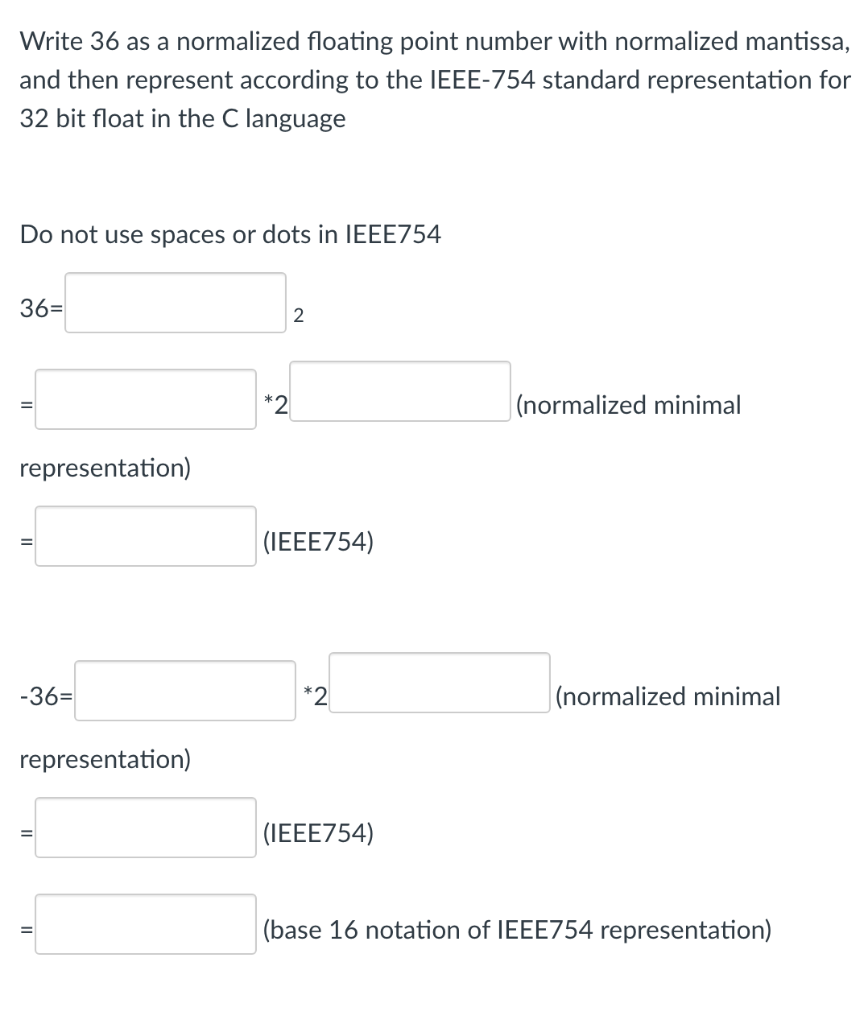The image size is (868, 1024).
Task: Click the IEEE754 answer field for -36
Action: (x=145, y=828)
